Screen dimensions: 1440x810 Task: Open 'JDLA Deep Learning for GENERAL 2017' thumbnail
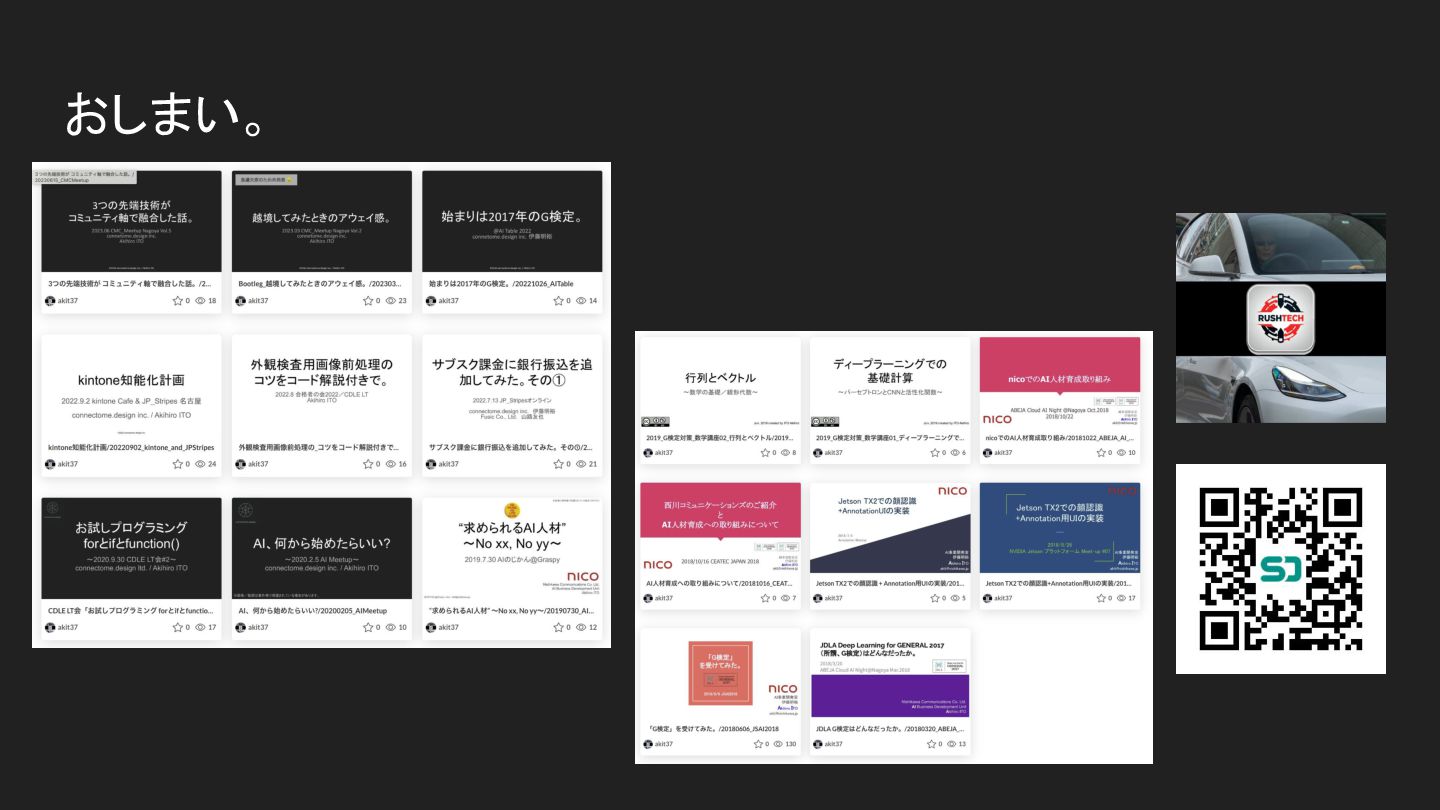pos(890,673)
